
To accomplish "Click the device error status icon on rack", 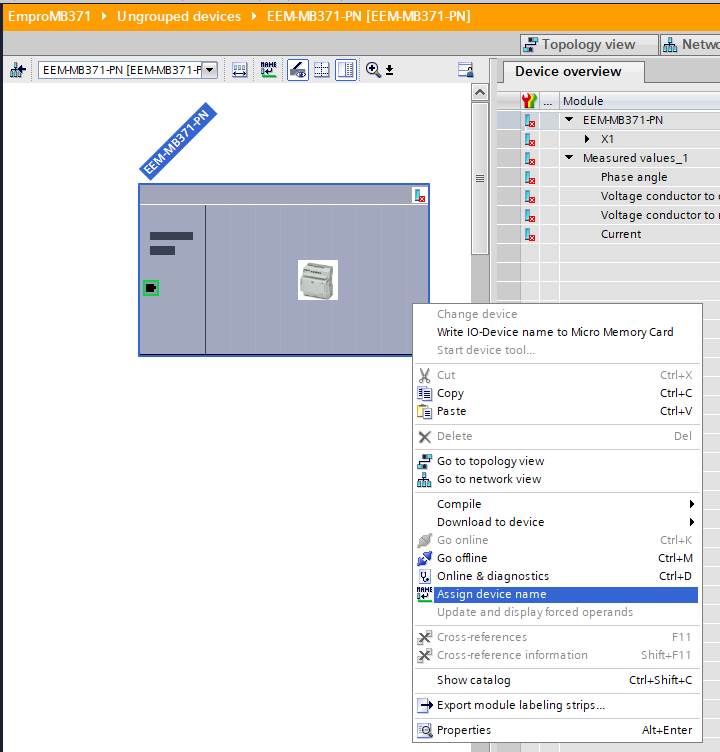I will [420, 196].
